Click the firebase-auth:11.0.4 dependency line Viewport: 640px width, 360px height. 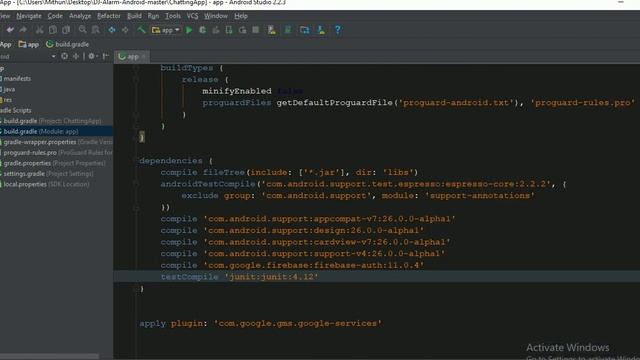(292, 265)
